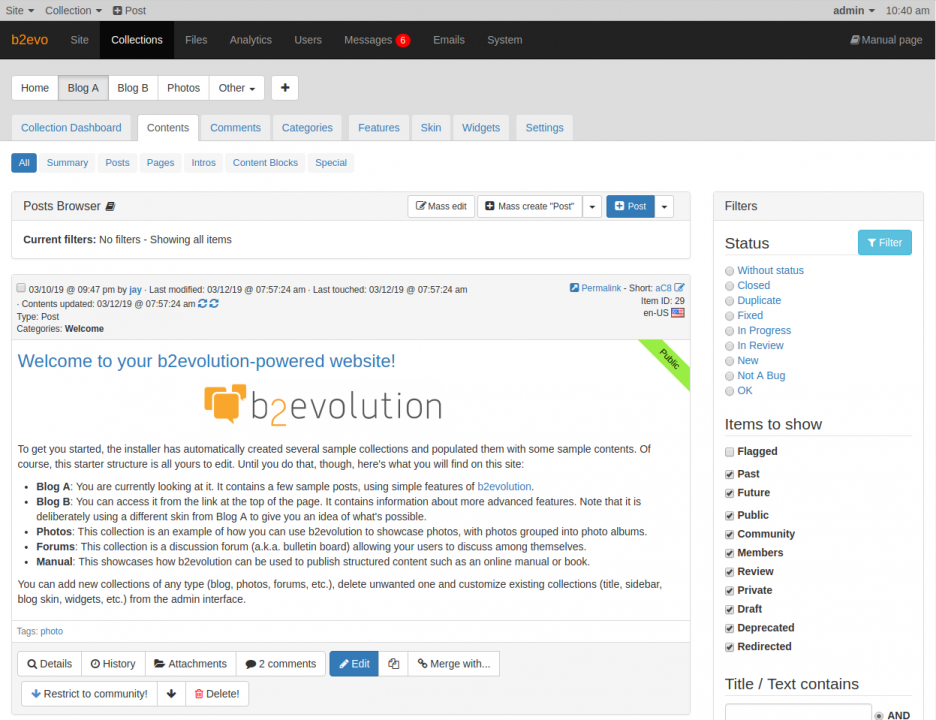Tick the post selection checkbox beside 03/10/19
The height and width of the screenshot is (720, 936).
pos(21,288)
